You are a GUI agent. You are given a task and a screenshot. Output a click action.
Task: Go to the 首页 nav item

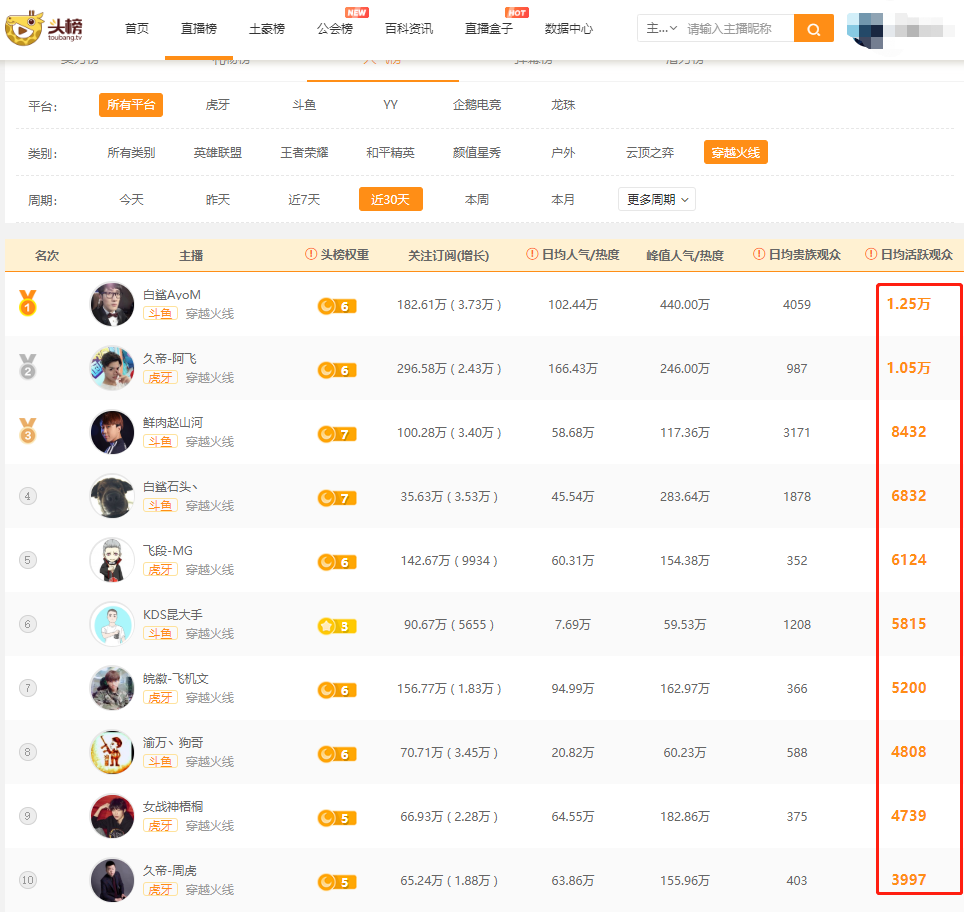click(136, 28)
